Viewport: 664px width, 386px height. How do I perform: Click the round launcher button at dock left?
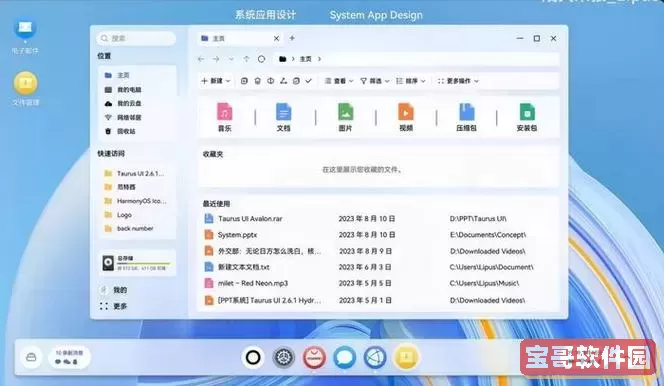(x=31, y=357)
